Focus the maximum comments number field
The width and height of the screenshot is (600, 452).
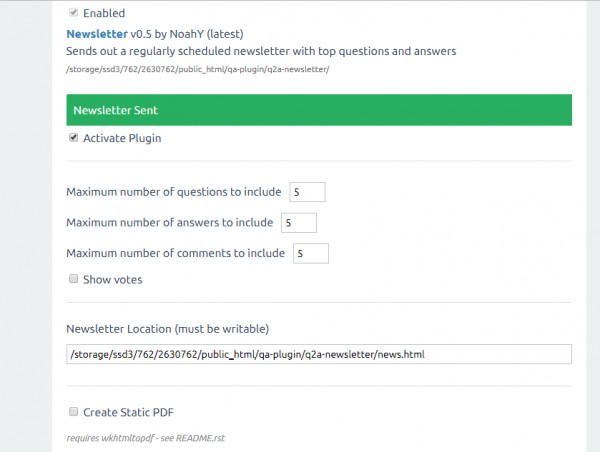311,253
